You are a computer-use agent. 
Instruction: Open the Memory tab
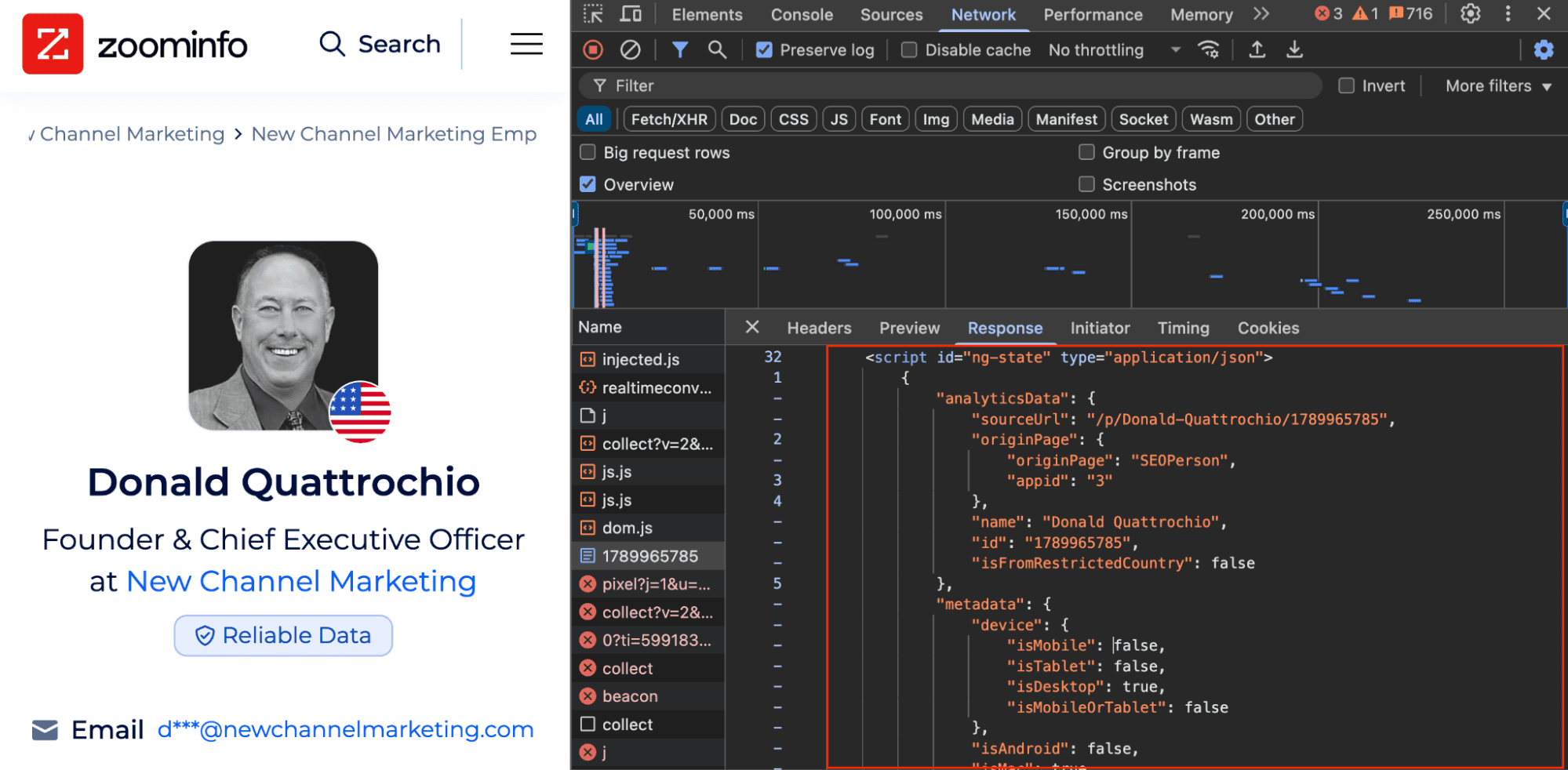click(1201, 14)
